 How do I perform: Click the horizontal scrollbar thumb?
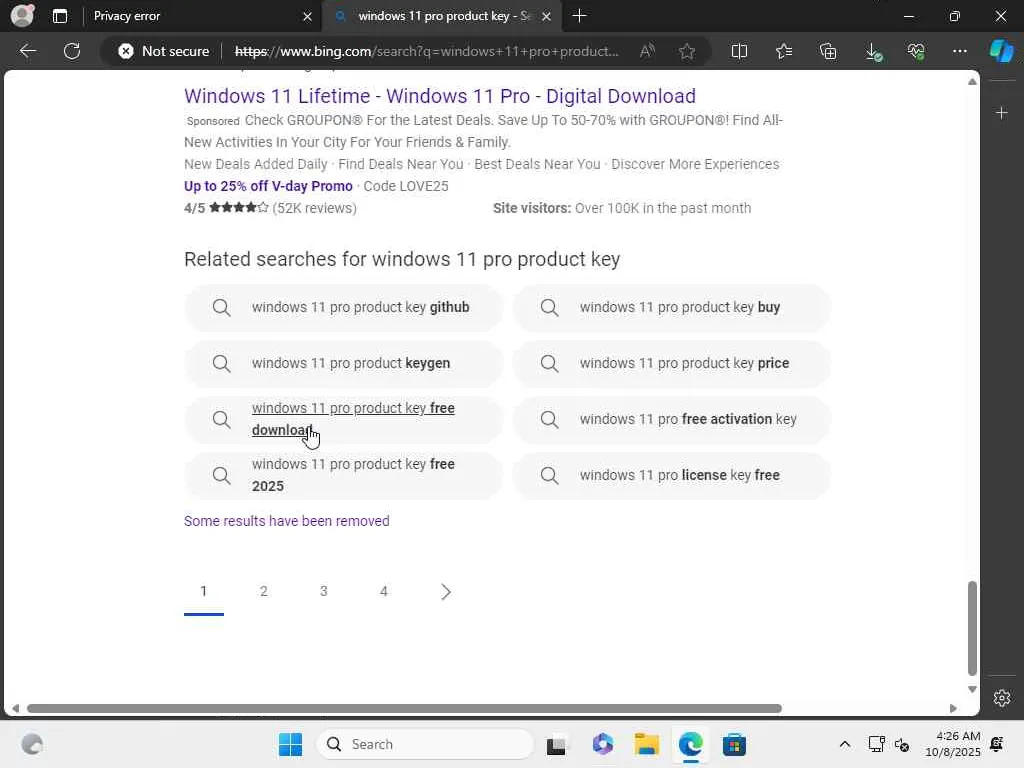[404, 709]
